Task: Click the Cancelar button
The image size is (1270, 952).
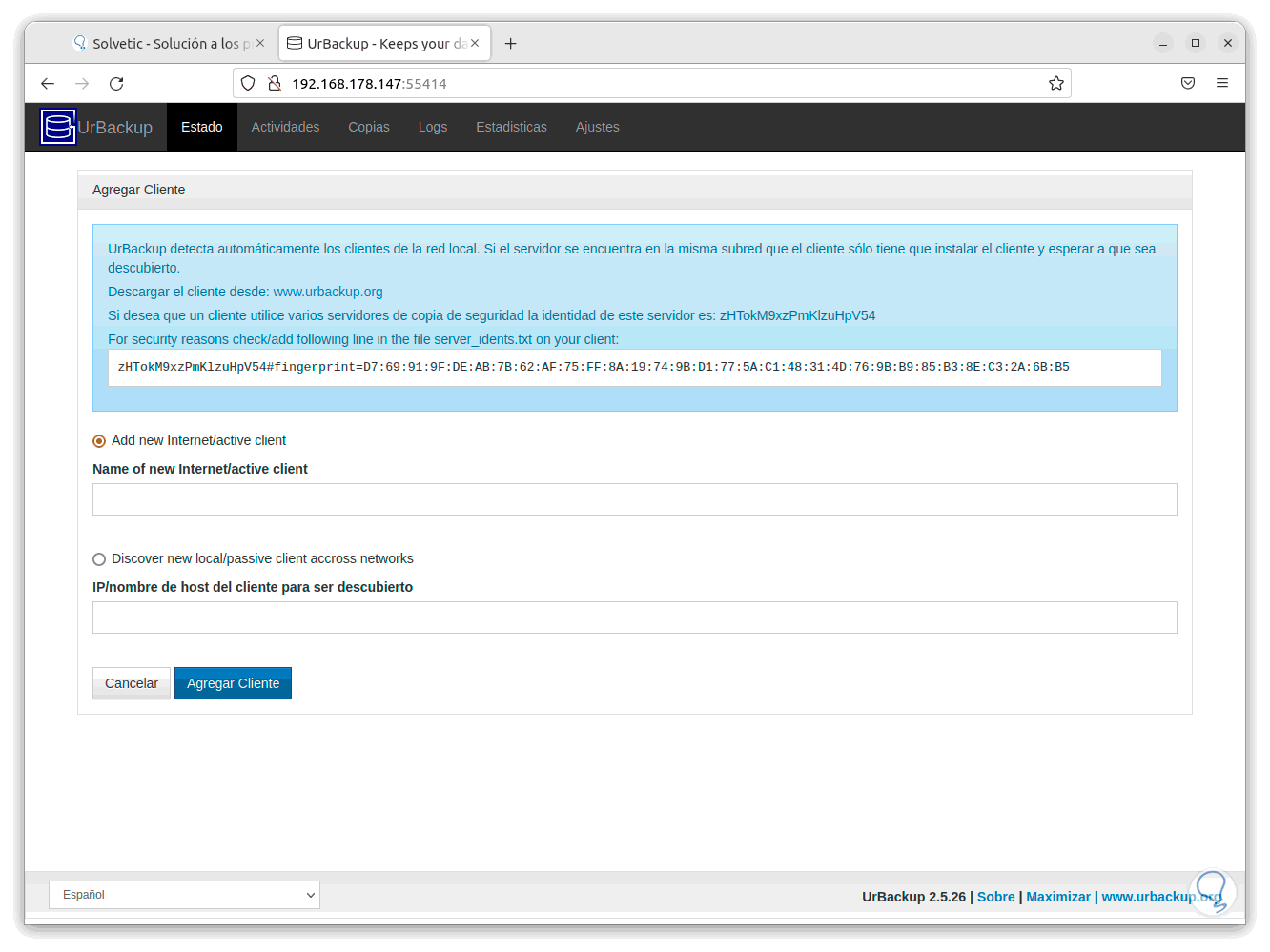Action: click(x=132, y=683)
